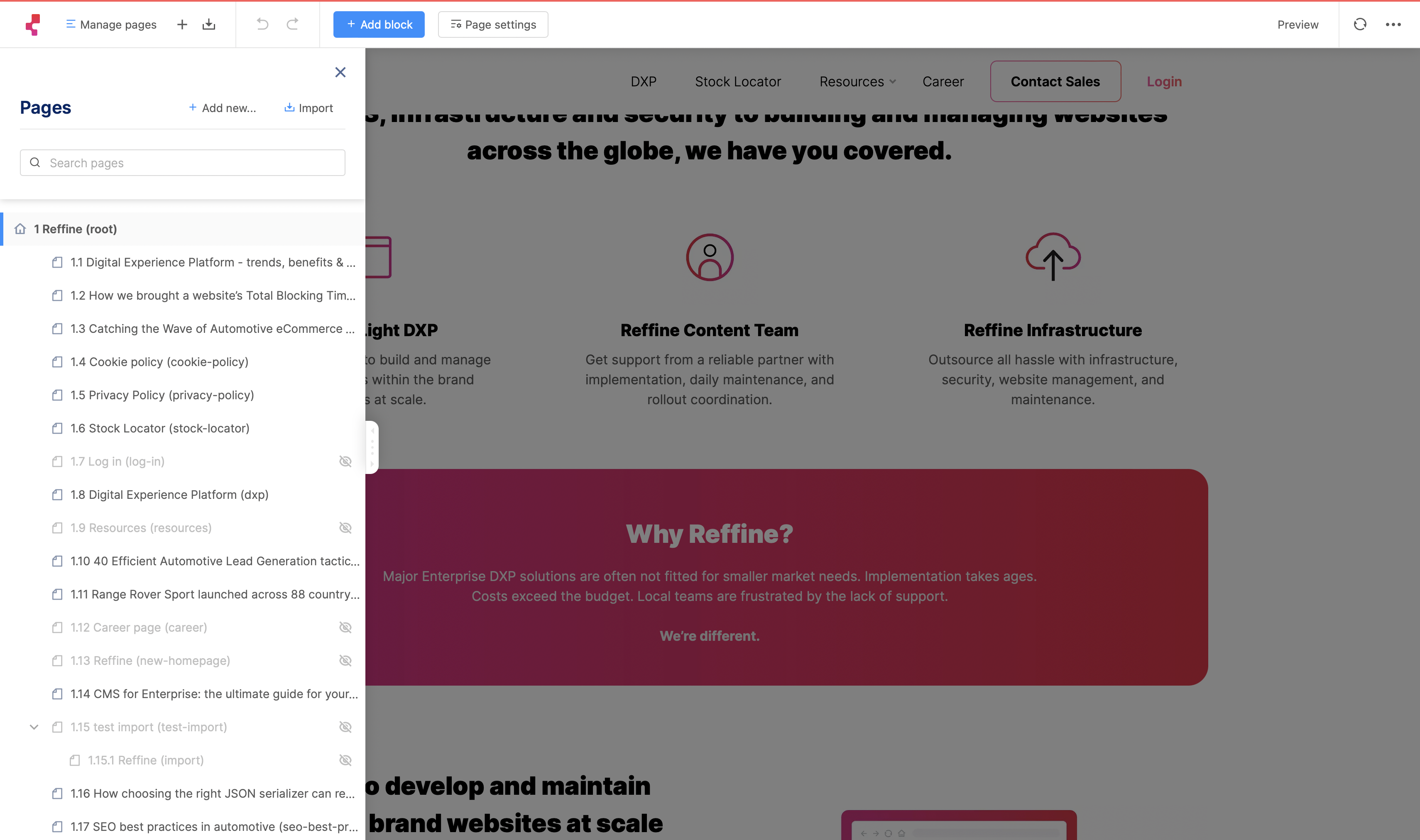Click the Search pages input field

click(182, 163)
